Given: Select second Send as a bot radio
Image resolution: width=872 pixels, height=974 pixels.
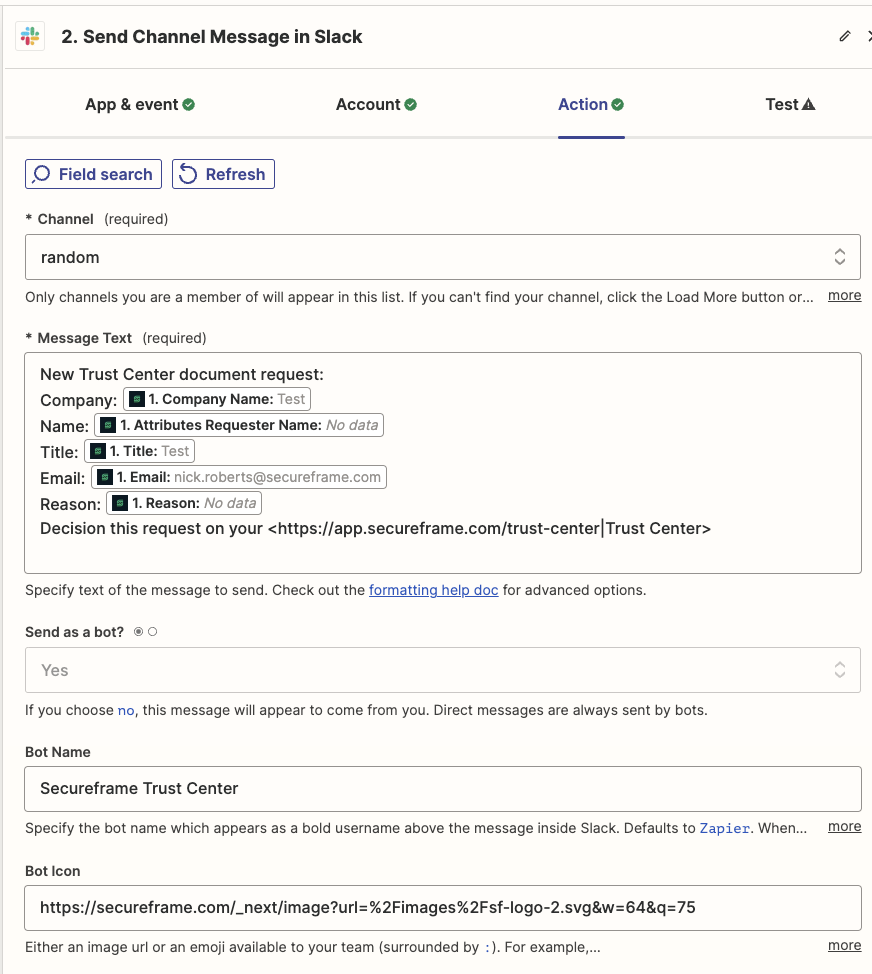Looking at the screenshot, I should 153,632.
